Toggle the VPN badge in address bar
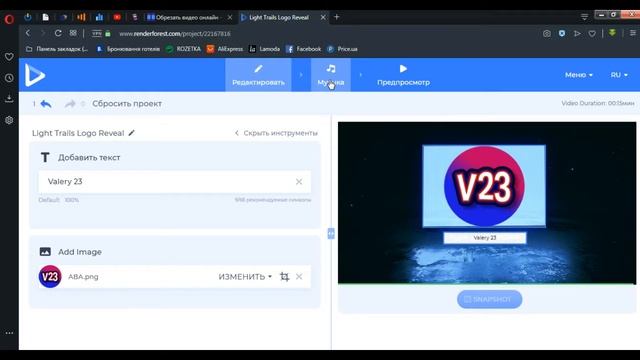Viewport: 640px width, 360px height. coord(97,33)
